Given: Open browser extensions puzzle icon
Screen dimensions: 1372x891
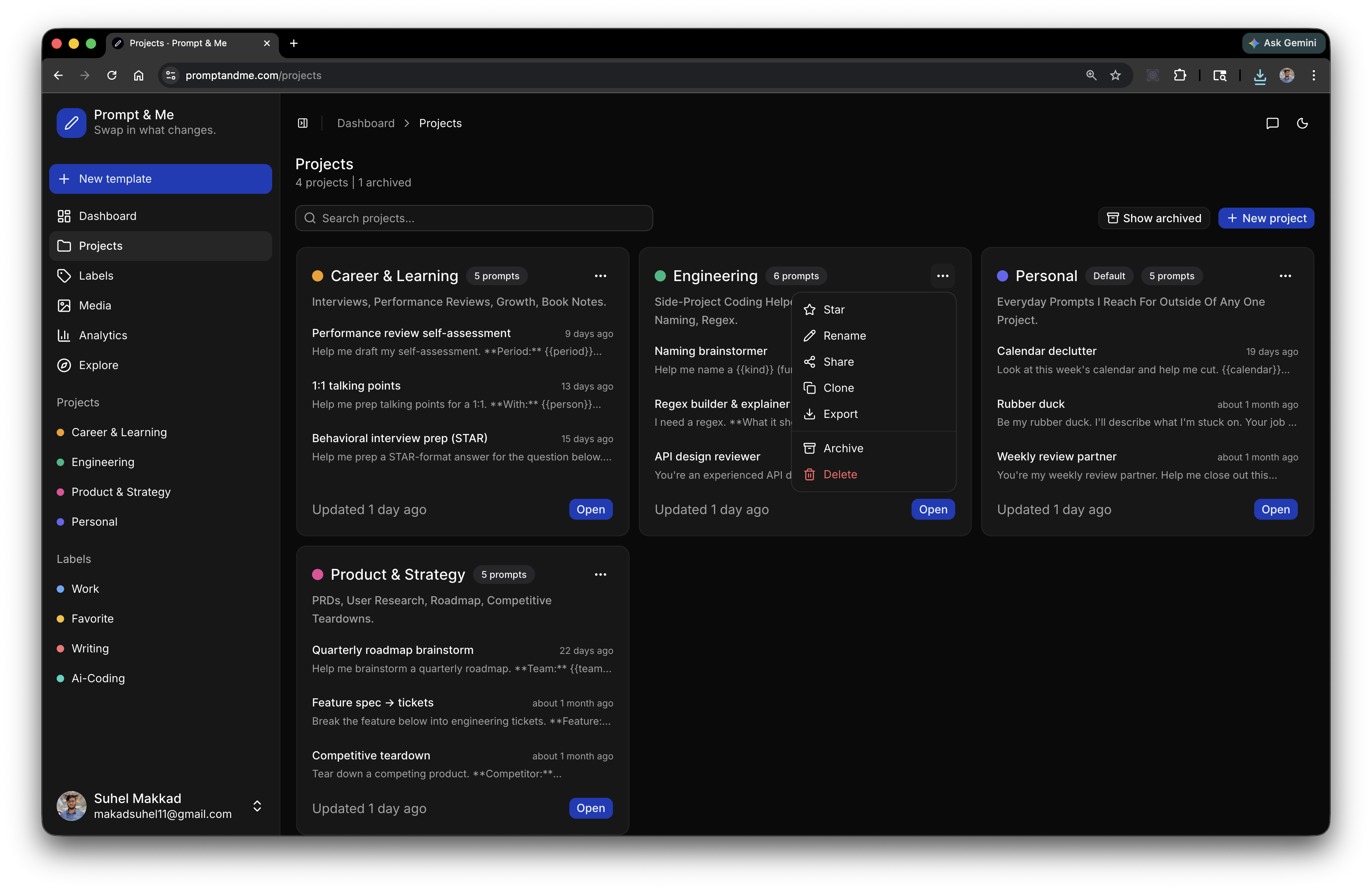Looking at the screenshot, I should (1180, 75).
